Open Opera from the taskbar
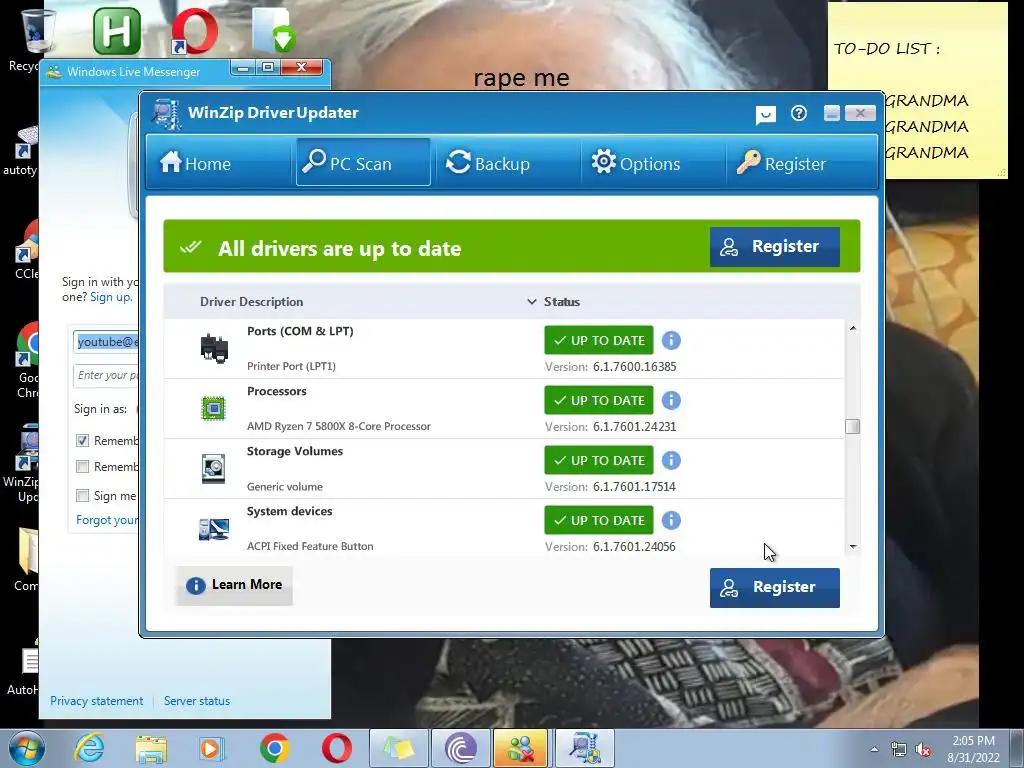 tap(336, 748)
